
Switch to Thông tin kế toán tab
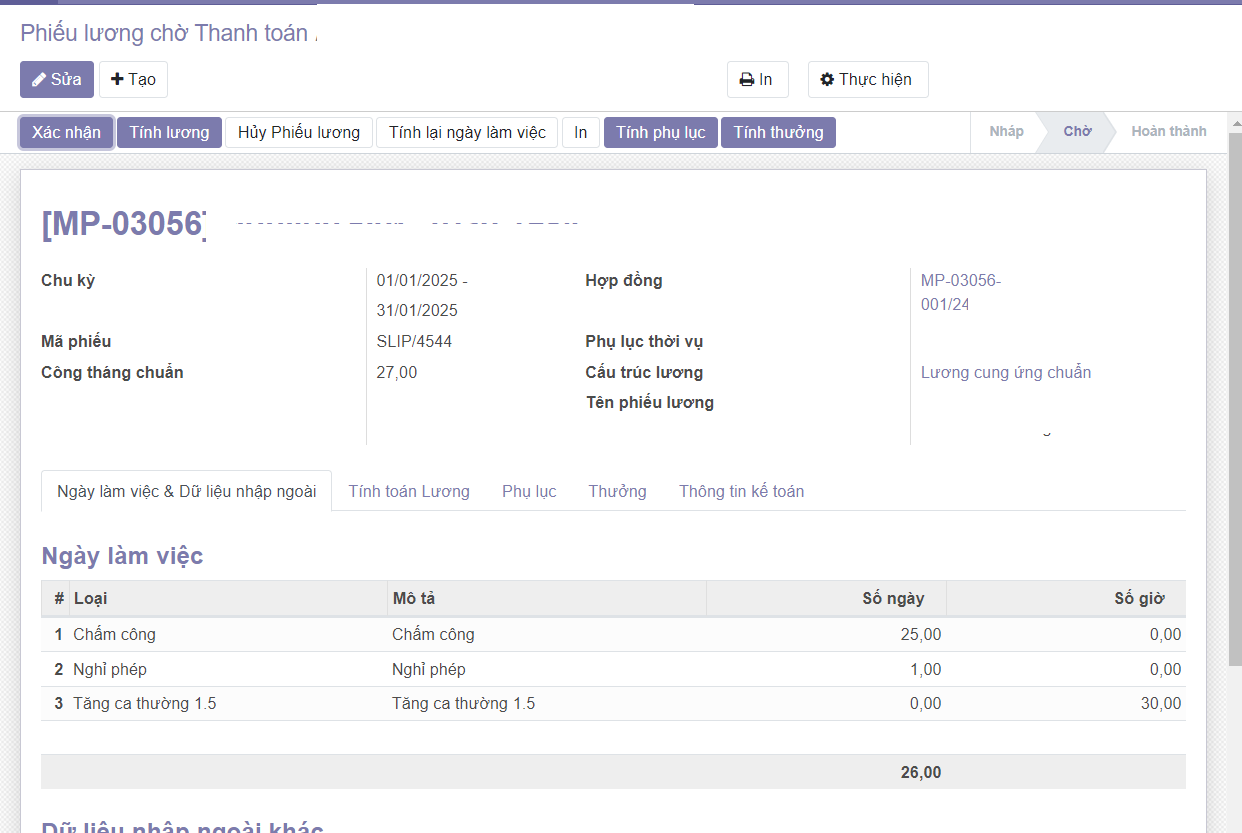(x=741, y=491)
